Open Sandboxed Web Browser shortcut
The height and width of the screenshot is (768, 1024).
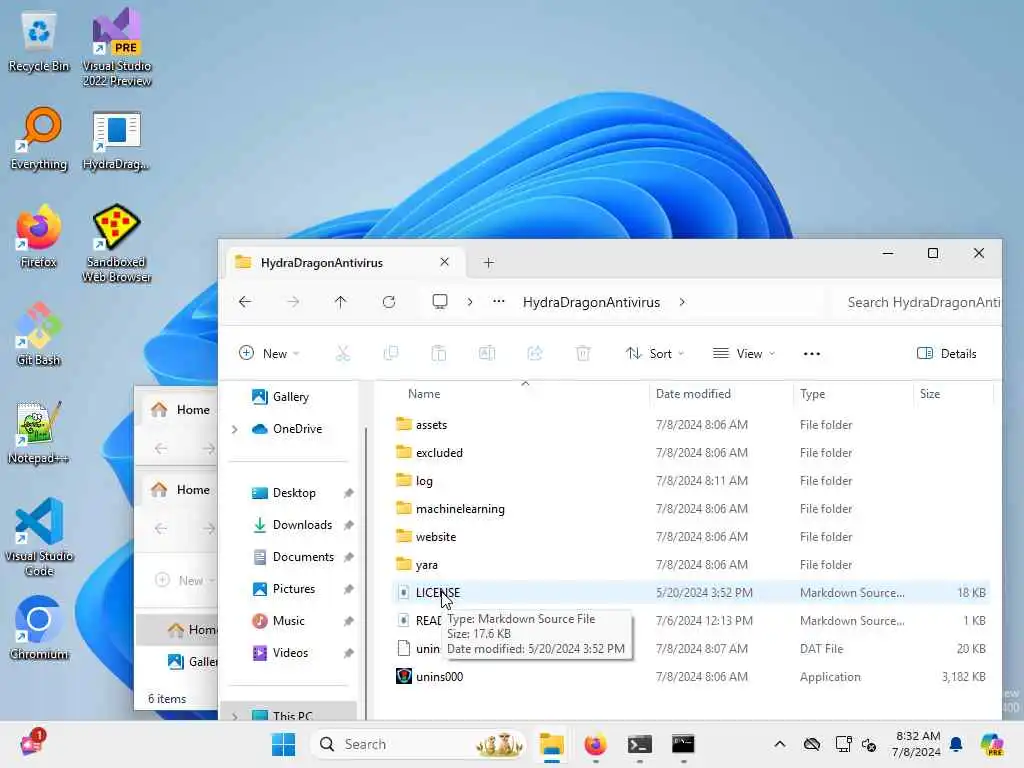point(117,244)
